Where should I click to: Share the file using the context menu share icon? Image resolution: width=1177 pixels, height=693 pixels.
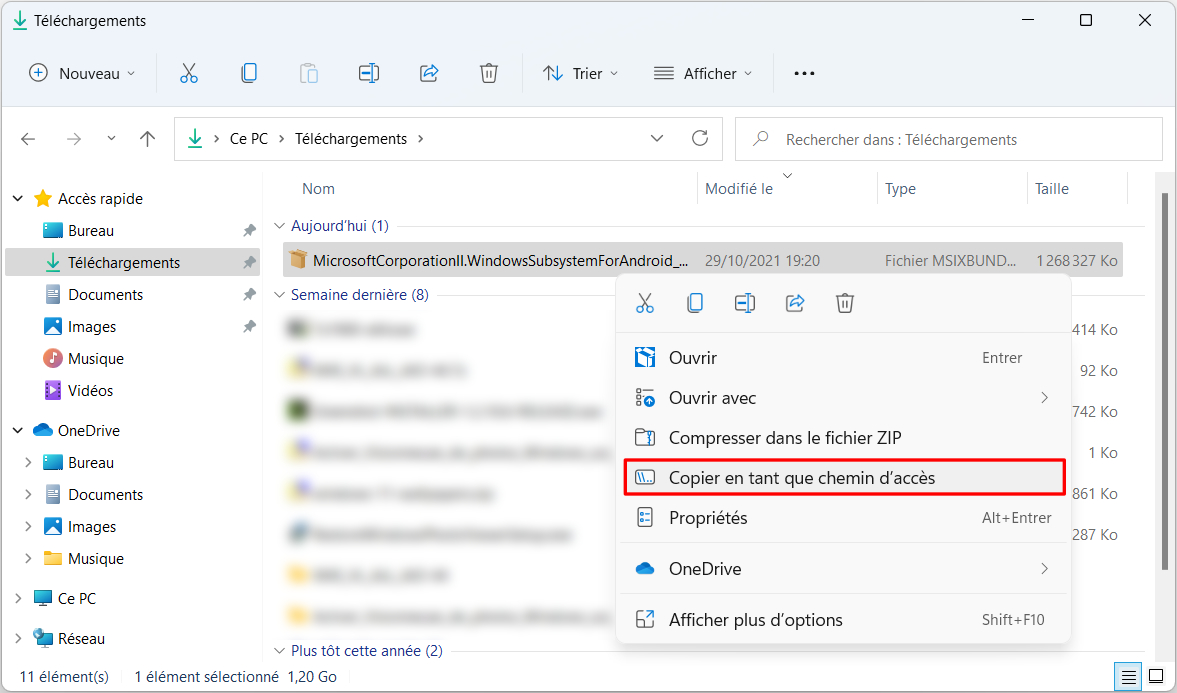(795, 303)
